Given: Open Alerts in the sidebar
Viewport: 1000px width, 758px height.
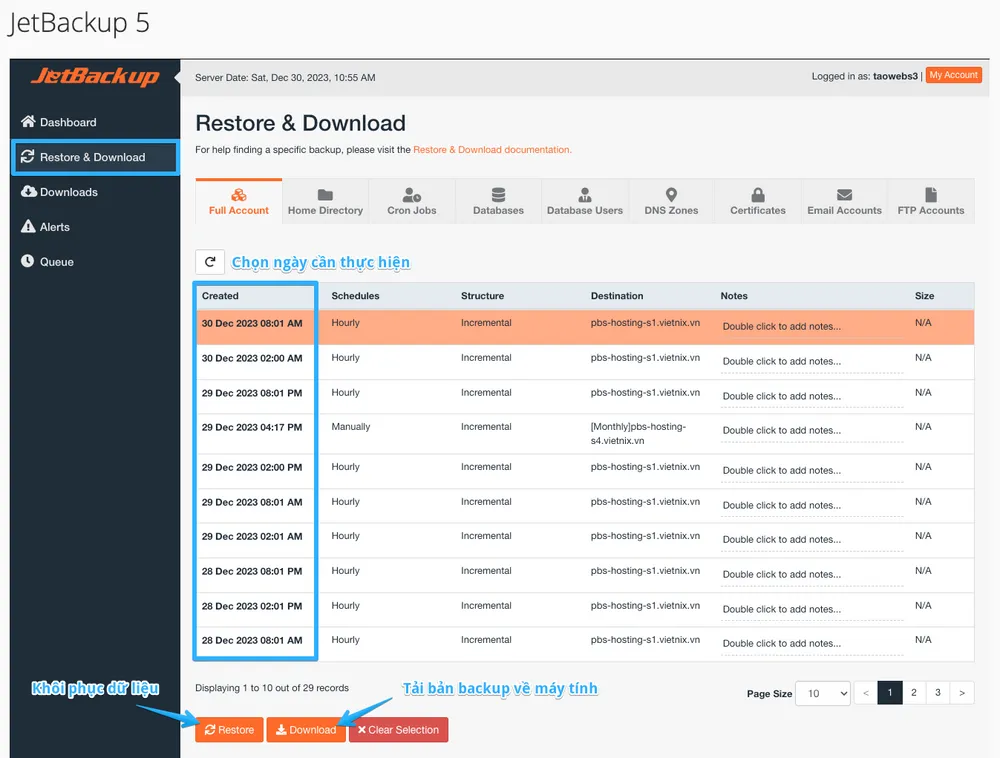Looking at the screenshot, I should [x=55, y=227].
